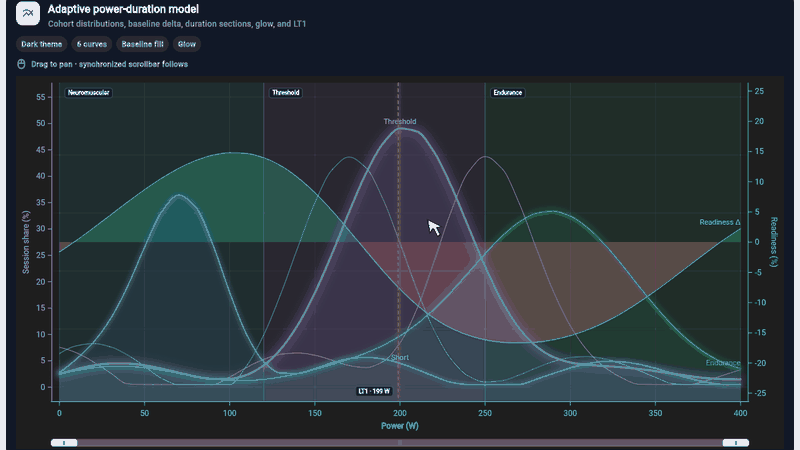Screen dimensions: 800x450
Task: Click the 'Session share (%)' axis title
Action: [x=26, y=242]
